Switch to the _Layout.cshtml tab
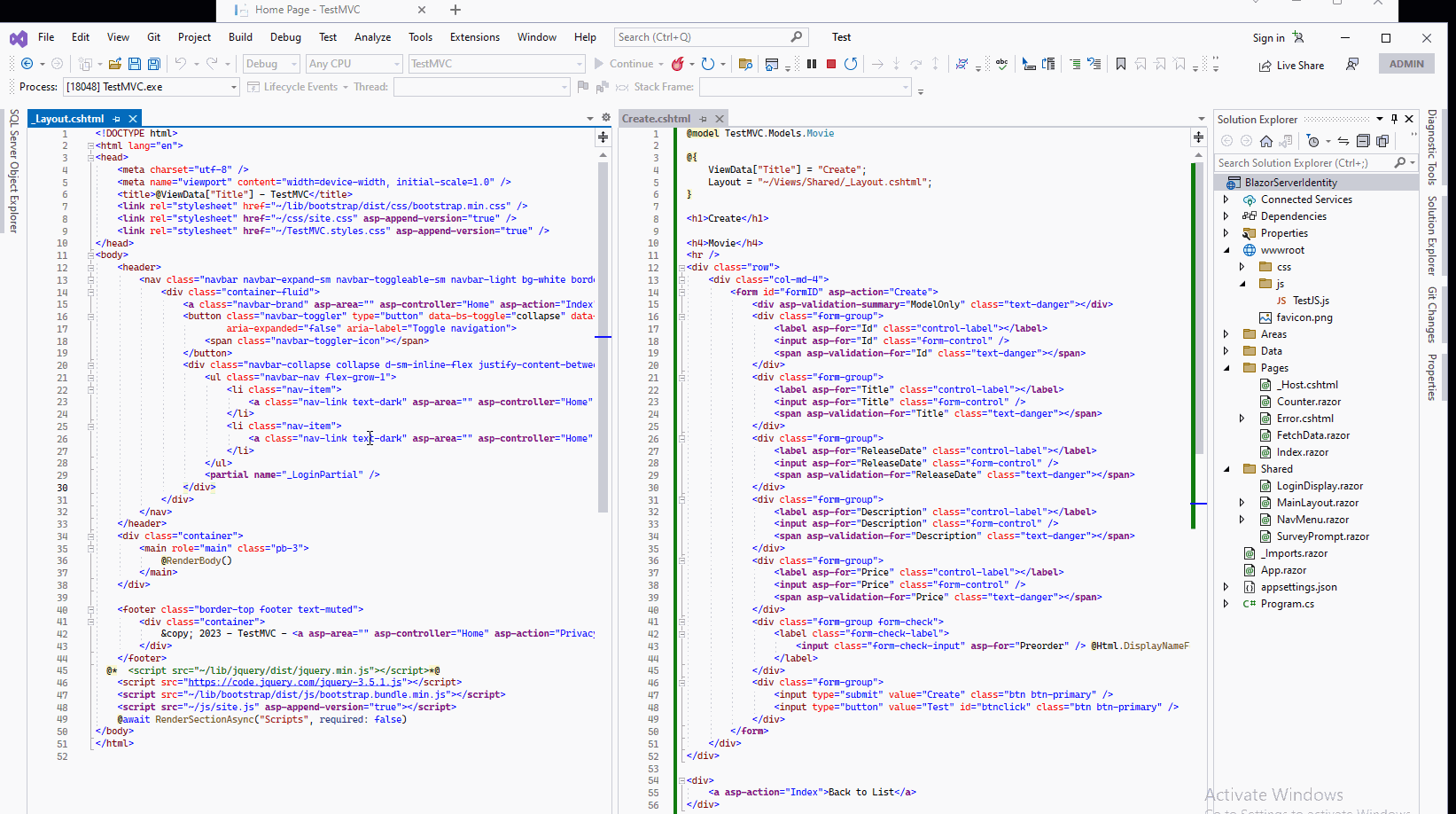 pyautogui.click(x=68, y=119)
